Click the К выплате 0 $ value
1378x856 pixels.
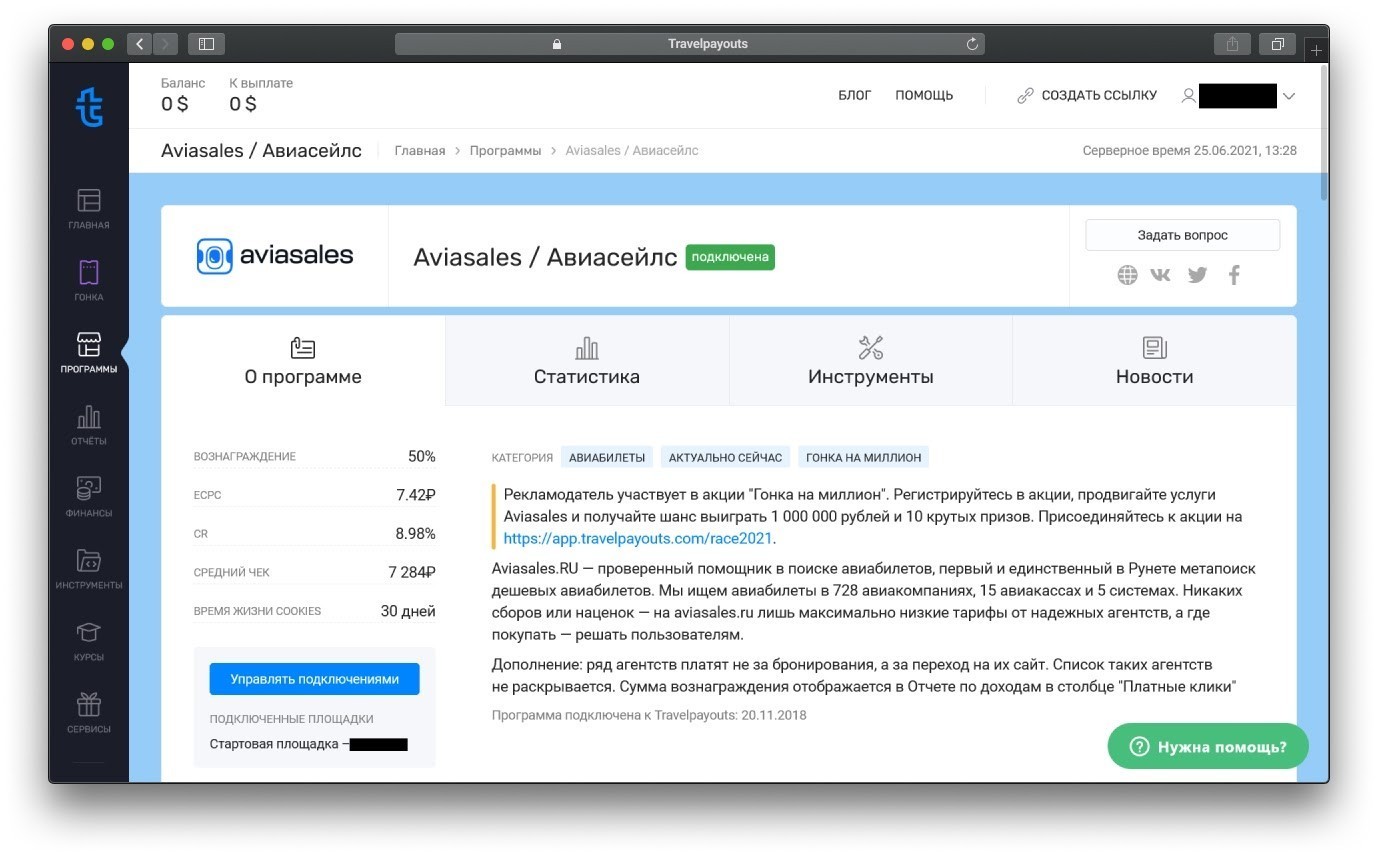243,103
